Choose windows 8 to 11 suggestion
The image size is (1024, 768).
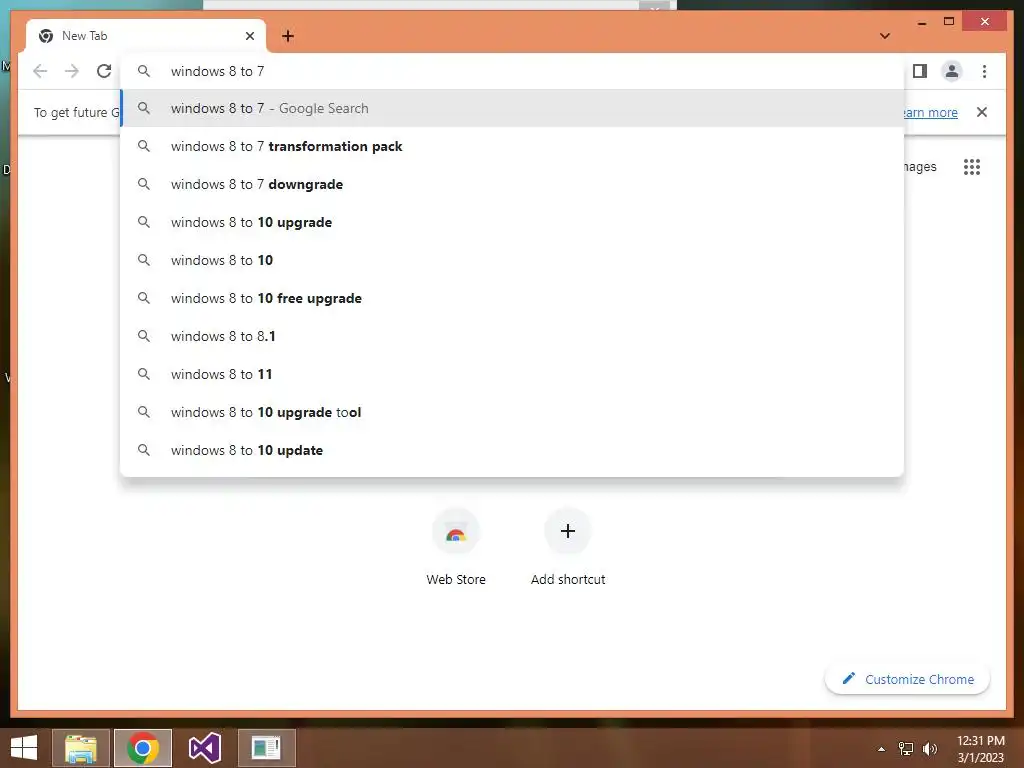513,374
